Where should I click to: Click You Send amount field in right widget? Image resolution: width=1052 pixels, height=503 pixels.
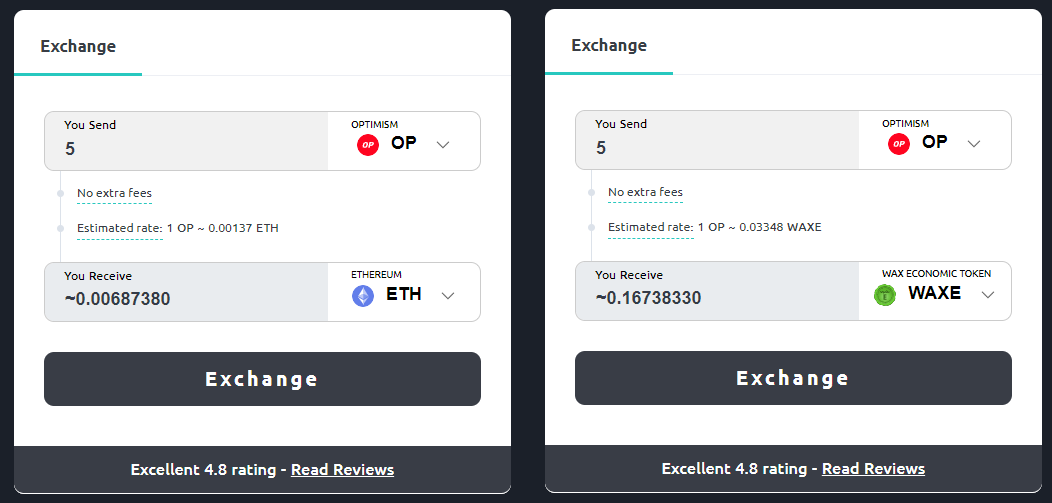(717, 139)
